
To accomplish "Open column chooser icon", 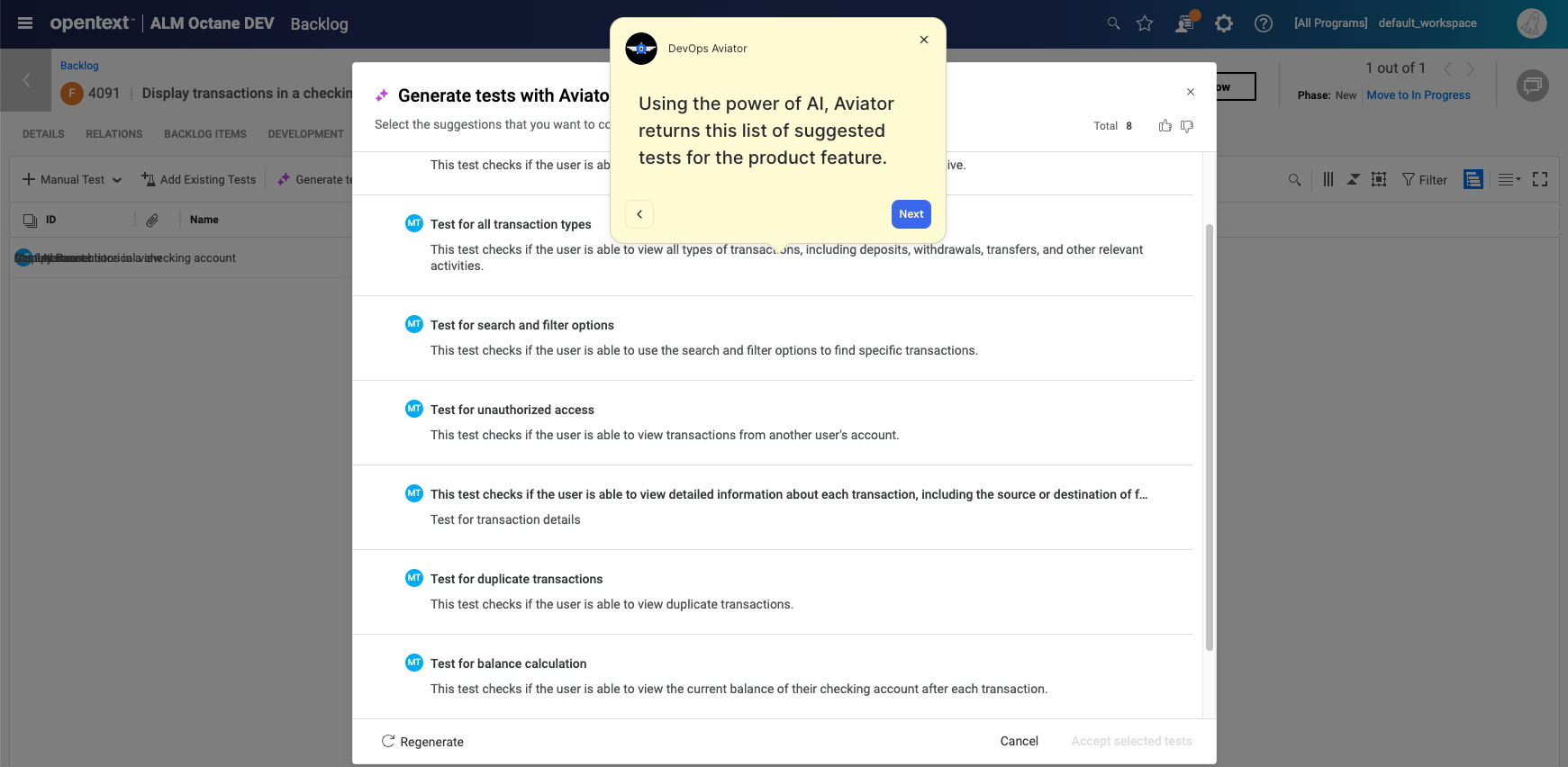I will point(1328,180).
